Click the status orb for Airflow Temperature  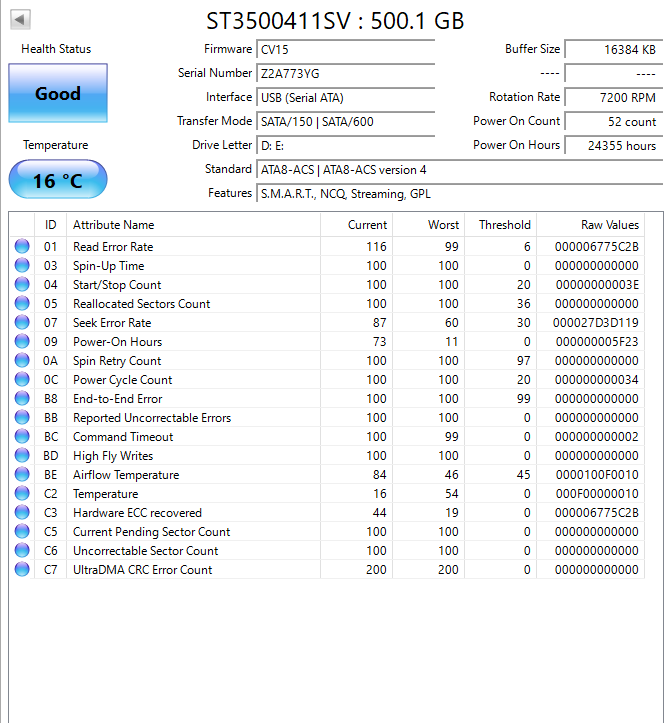22,474
